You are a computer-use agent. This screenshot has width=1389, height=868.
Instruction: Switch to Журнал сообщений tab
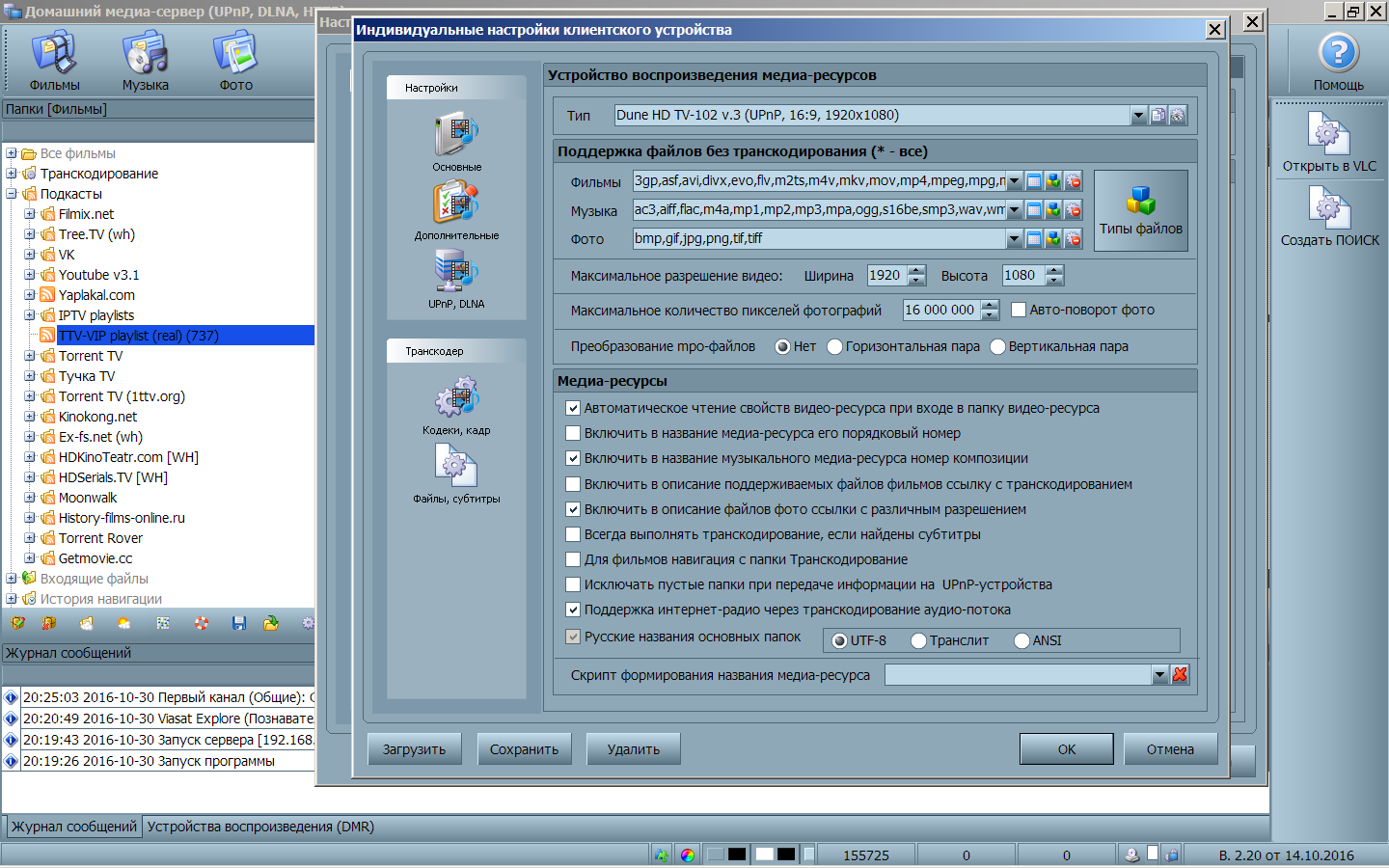pyautogui.click(x=73, y=827)
